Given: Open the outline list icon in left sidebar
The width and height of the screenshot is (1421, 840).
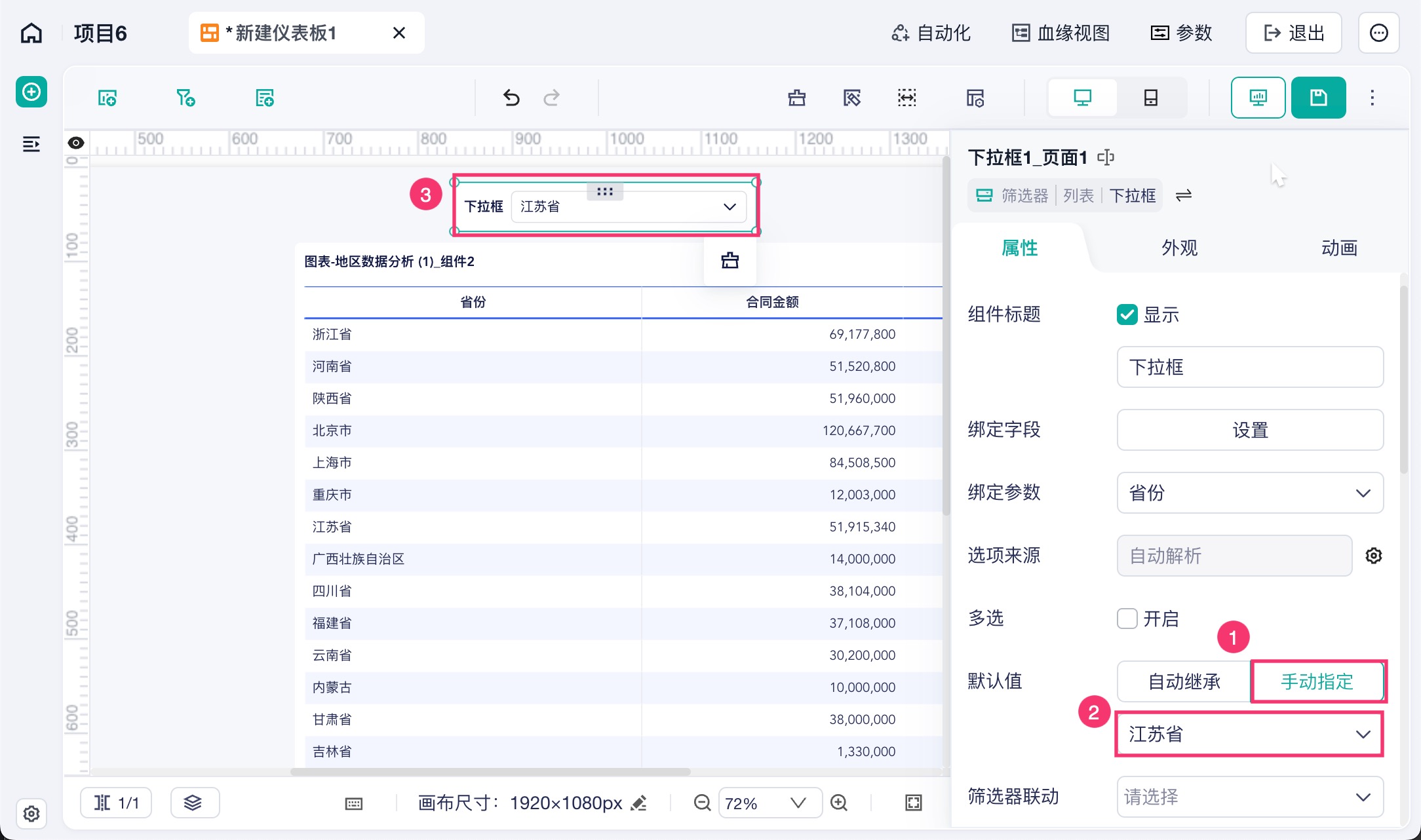Looking at the screenshot, I should [31, 143].
